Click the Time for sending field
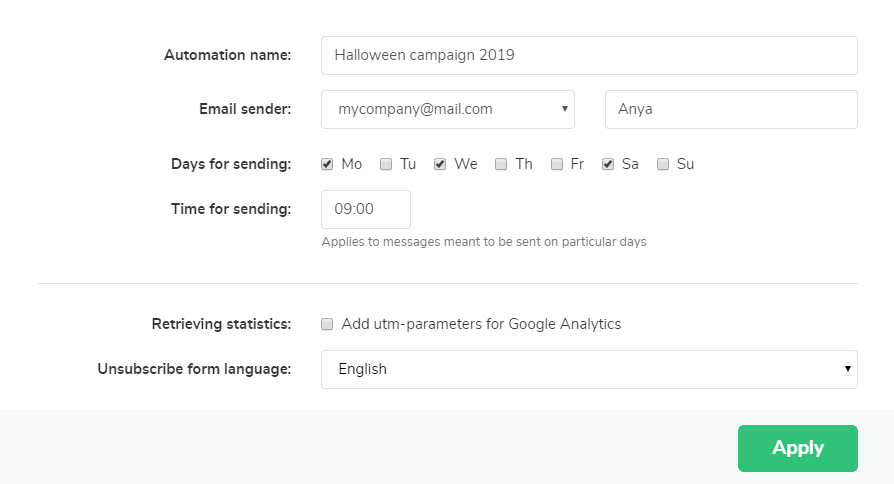 [365, 209]
